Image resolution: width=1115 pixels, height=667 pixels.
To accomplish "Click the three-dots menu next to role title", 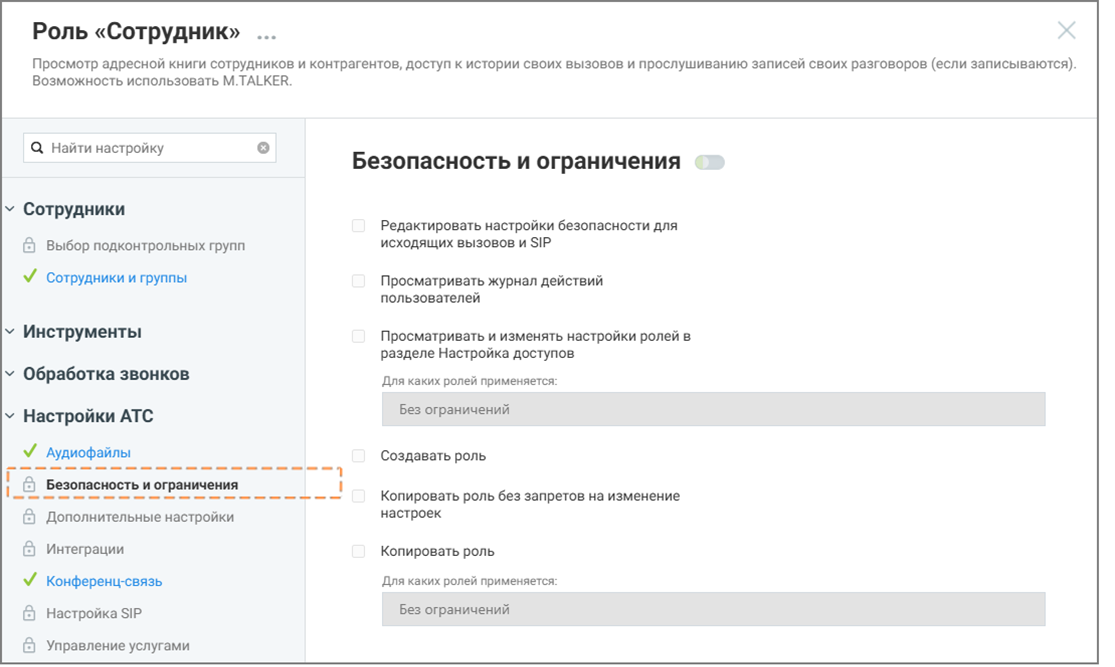I will [267, 36].
